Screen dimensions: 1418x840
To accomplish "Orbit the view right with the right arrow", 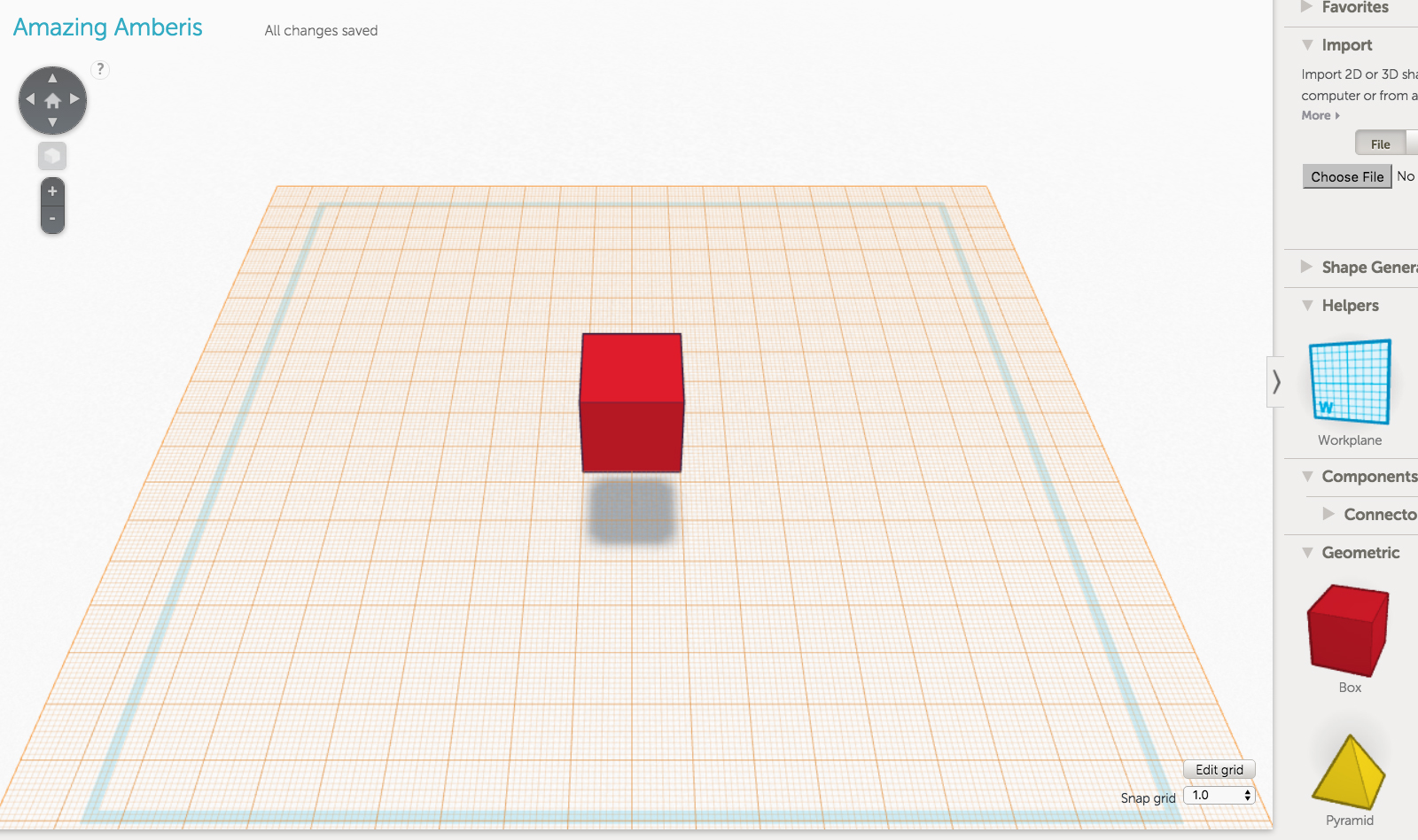I will [x=75, y=99].
